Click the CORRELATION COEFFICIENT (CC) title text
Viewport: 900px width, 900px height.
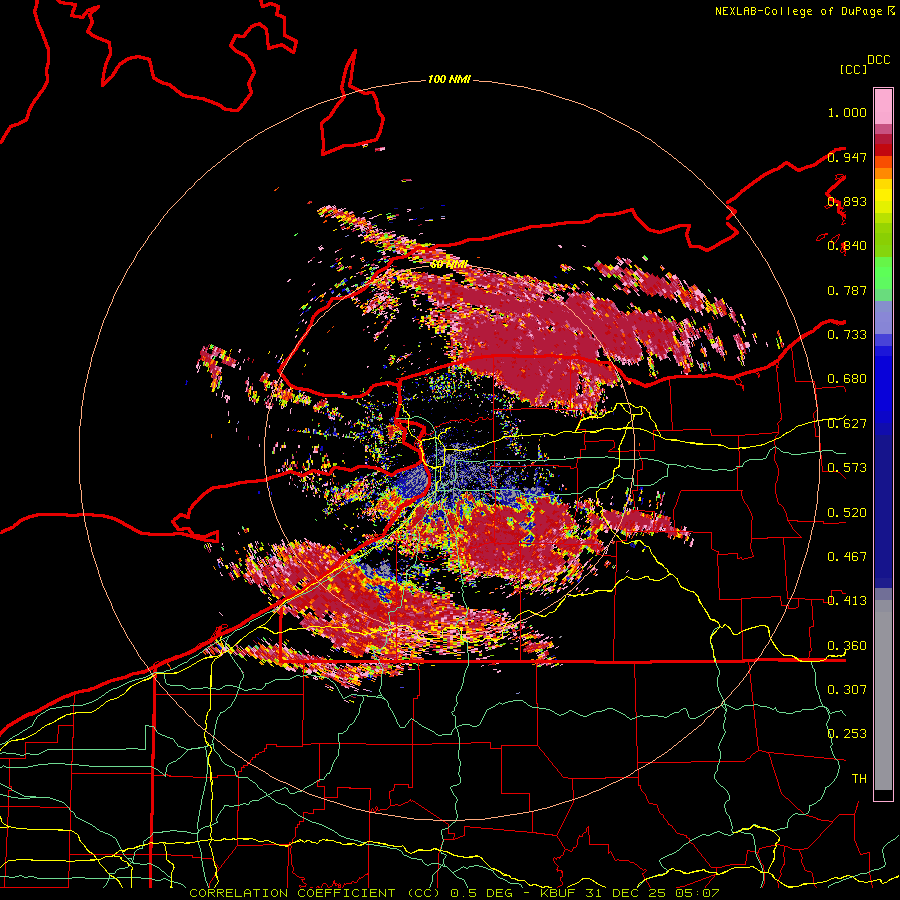pos(315,893)
